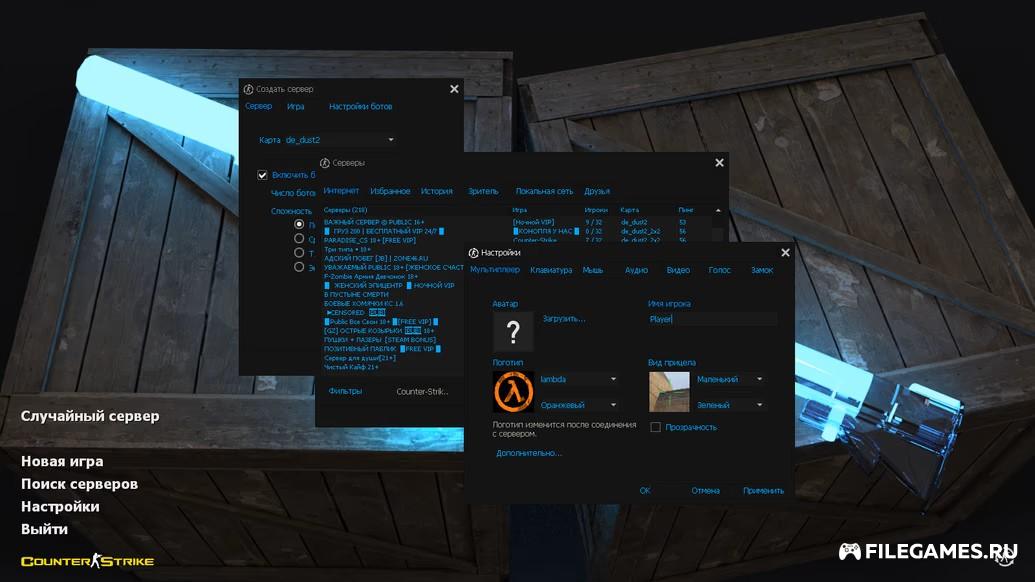Switch to the Мышь settings tab
This screenshot has height=582, width=1035.
[x=593, y=270]
